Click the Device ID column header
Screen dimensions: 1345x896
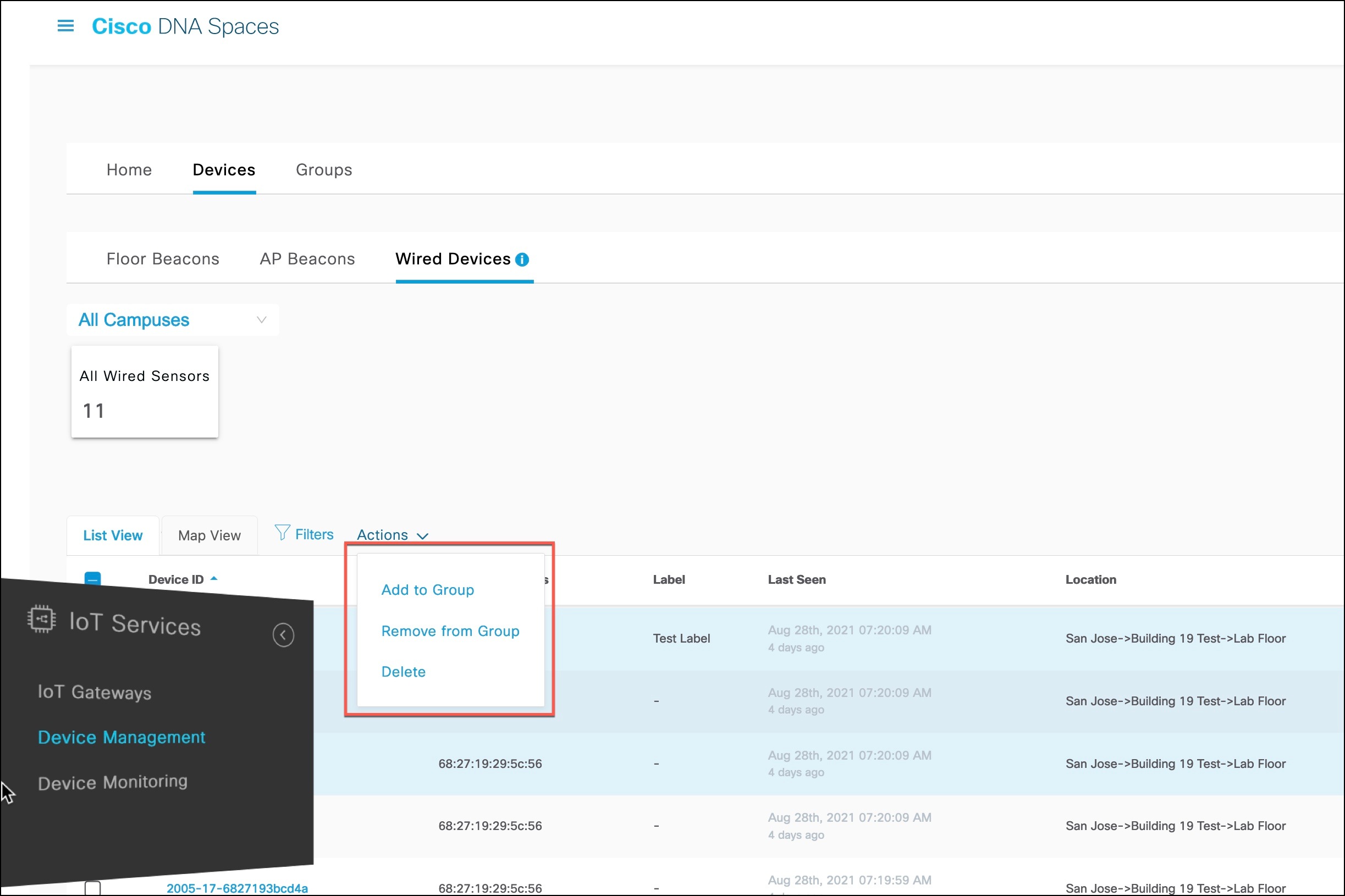pyautogui.click(x=176, y=579)
